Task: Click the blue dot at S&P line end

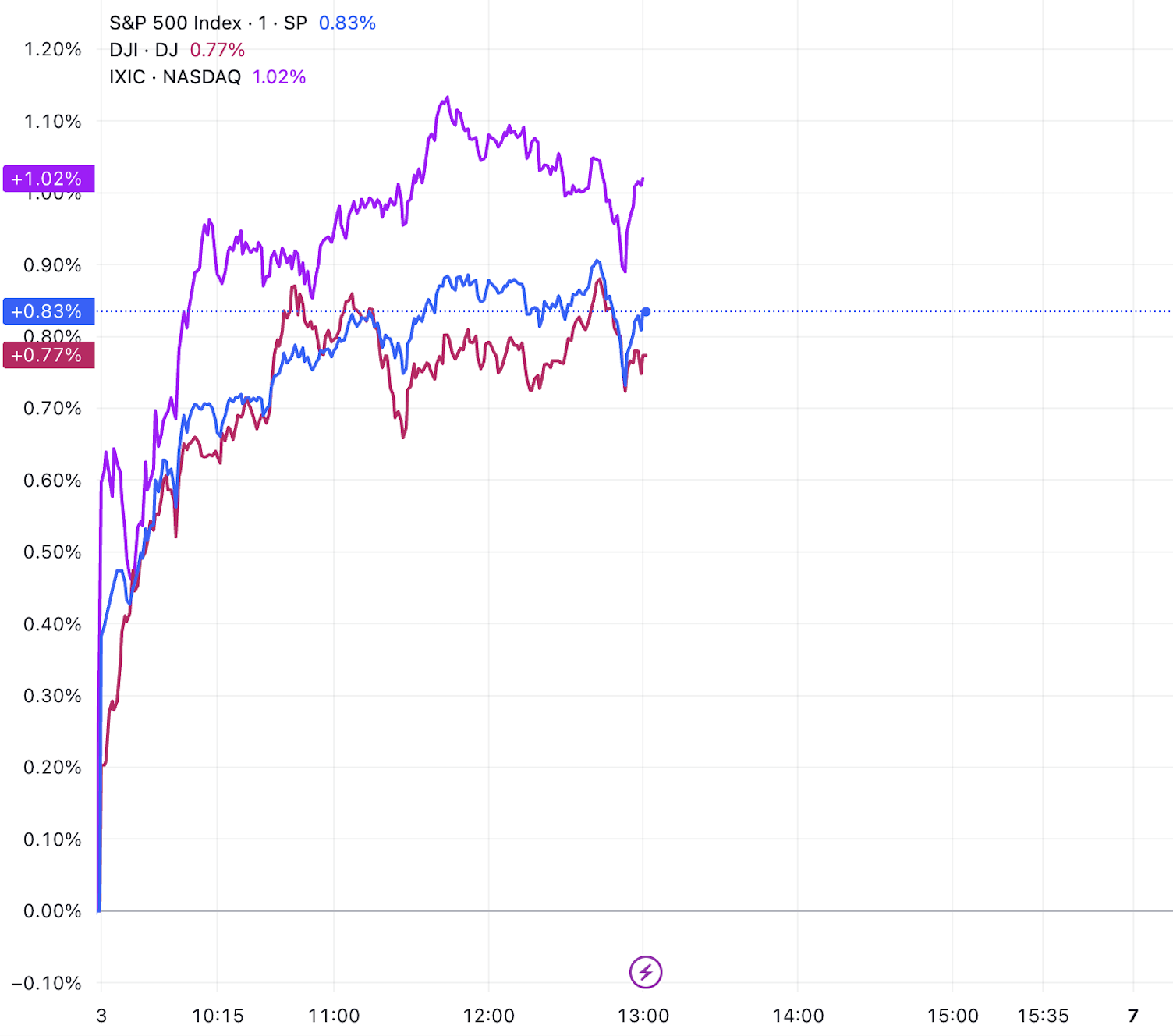Action: click(x=646, y=312)
